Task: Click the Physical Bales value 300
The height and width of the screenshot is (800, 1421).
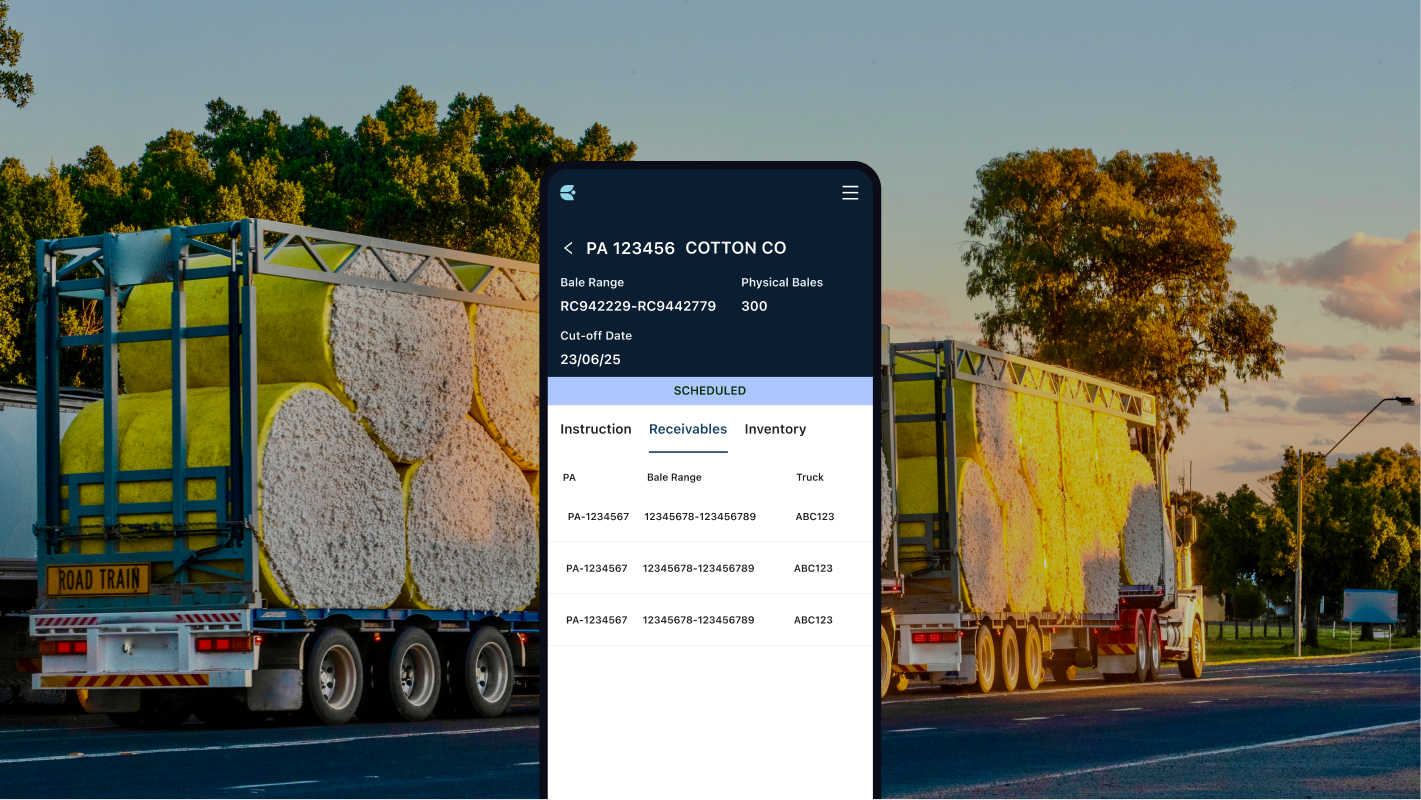Action: [754, 306]
